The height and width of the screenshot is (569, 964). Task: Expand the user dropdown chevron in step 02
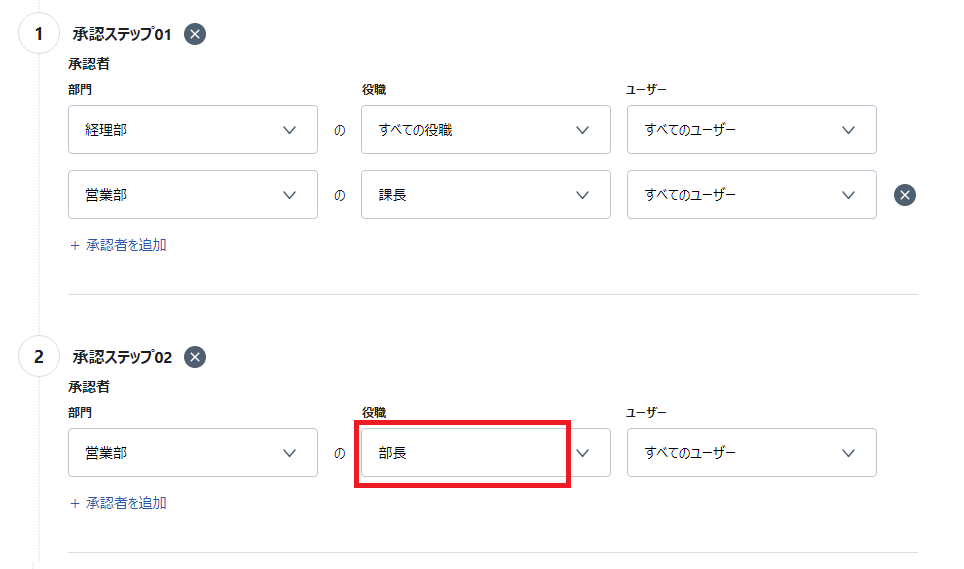coord(848,453)
